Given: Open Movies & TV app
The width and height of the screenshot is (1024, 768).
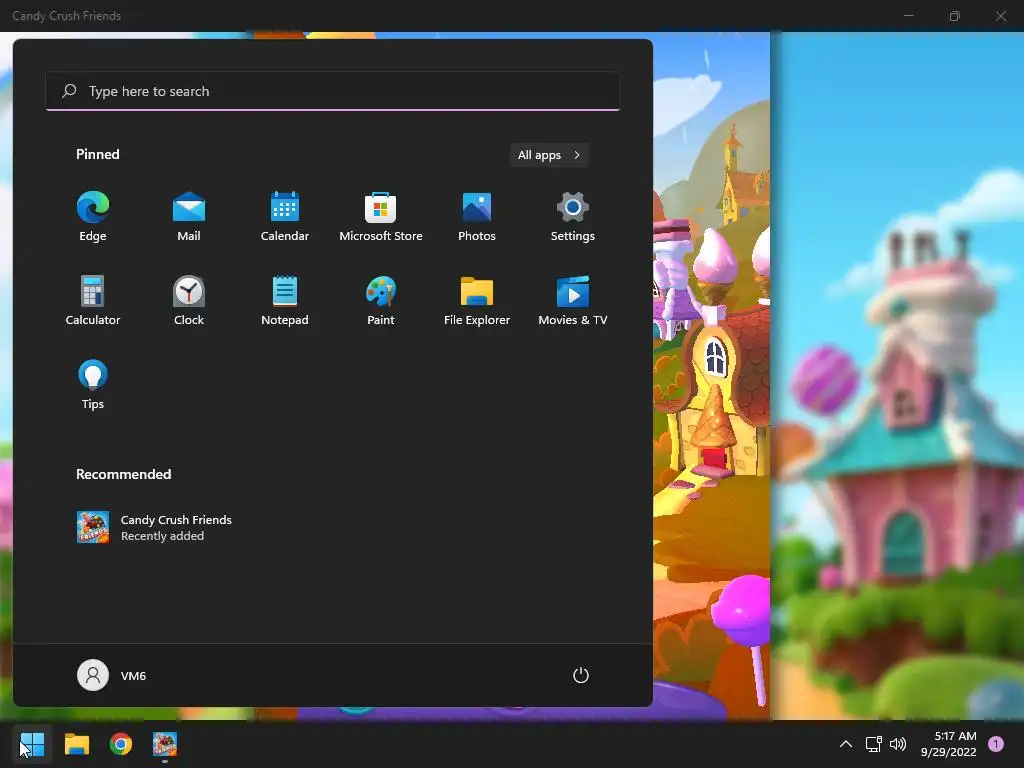Looking at the screenshot, I should (573, 300).
